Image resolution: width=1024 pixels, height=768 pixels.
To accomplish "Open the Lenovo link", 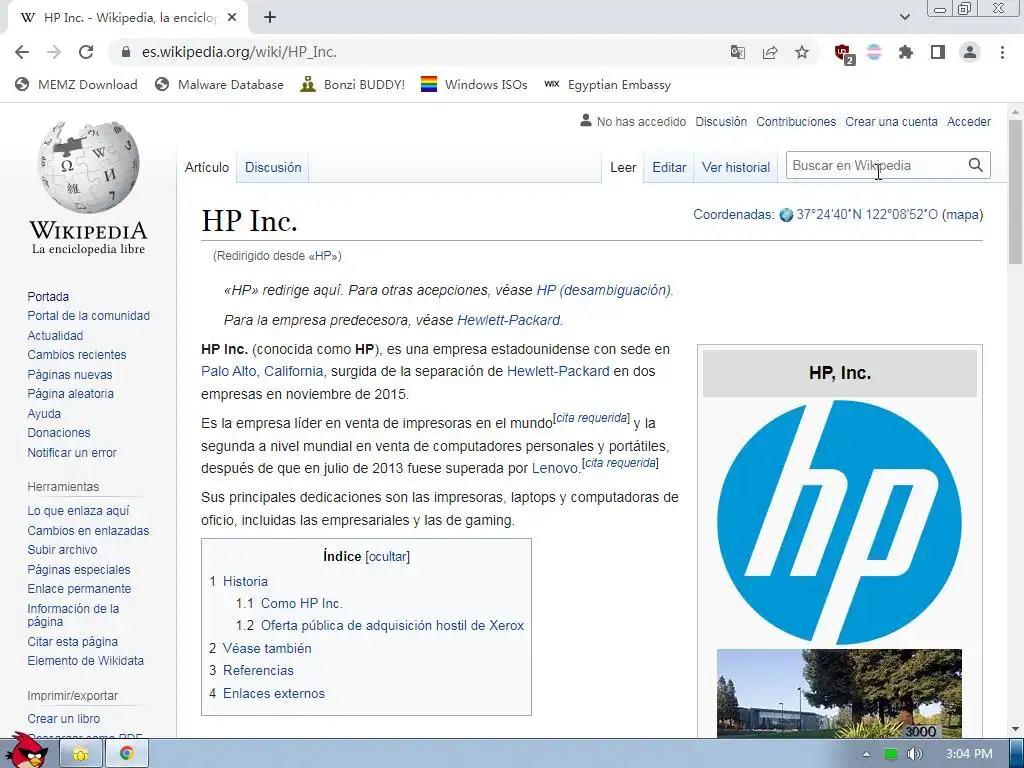I will click(x=555, y=468).
